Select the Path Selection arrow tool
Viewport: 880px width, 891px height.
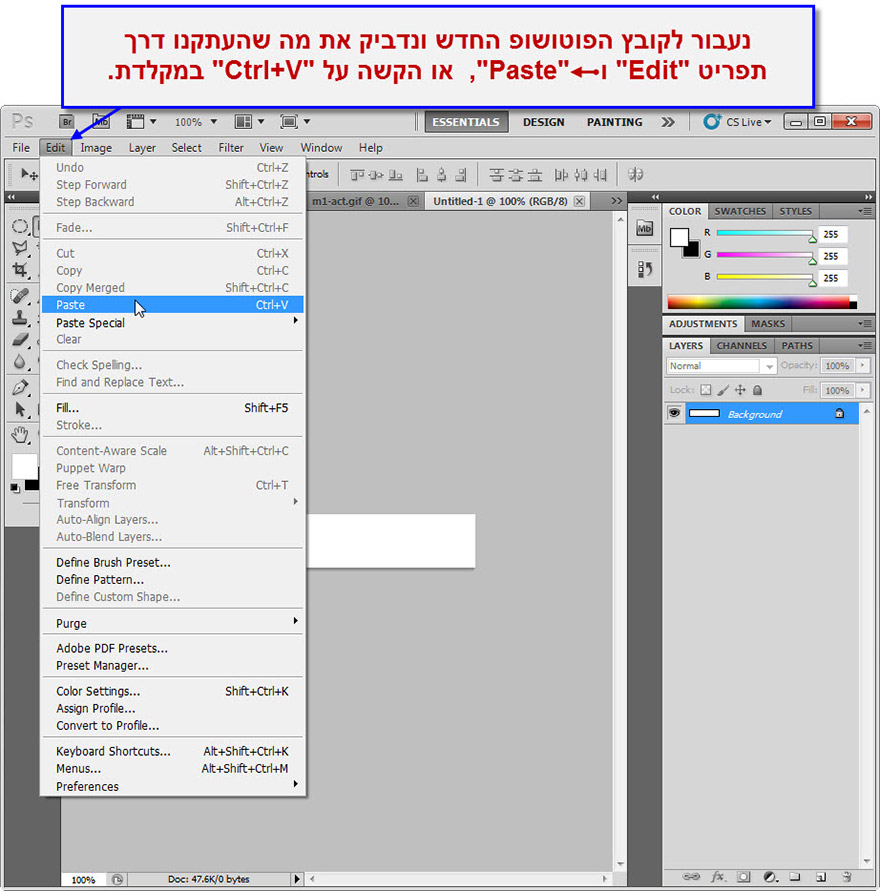click(20, 409)
